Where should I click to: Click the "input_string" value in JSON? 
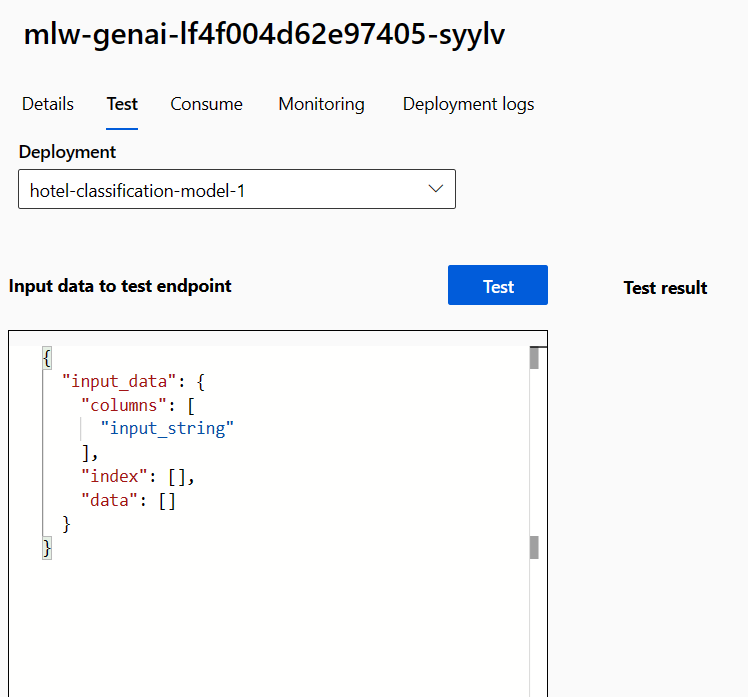tap(167, 428)
